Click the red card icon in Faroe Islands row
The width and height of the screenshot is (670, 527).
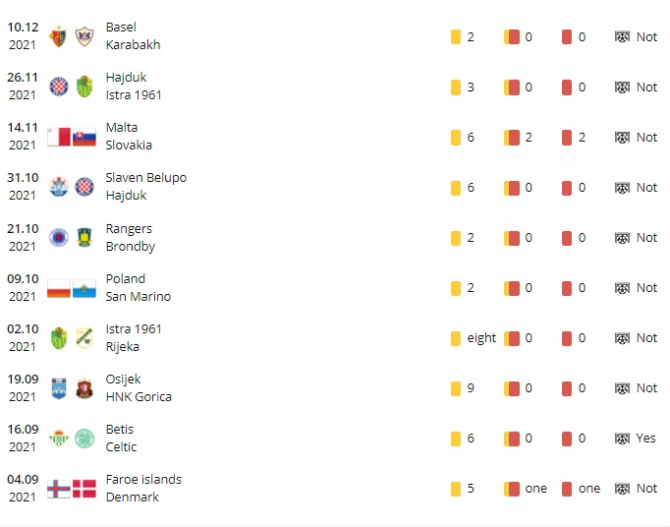(x=567, y=489)
